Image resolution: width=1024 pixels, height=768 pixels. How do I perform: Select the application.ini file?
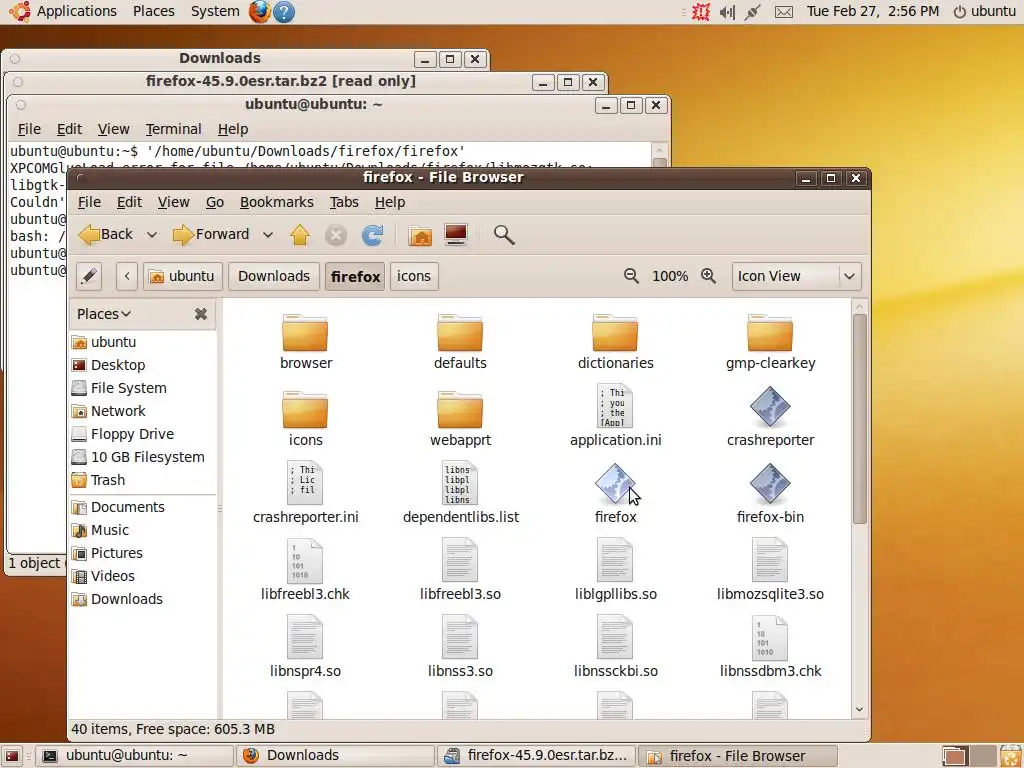615,416
